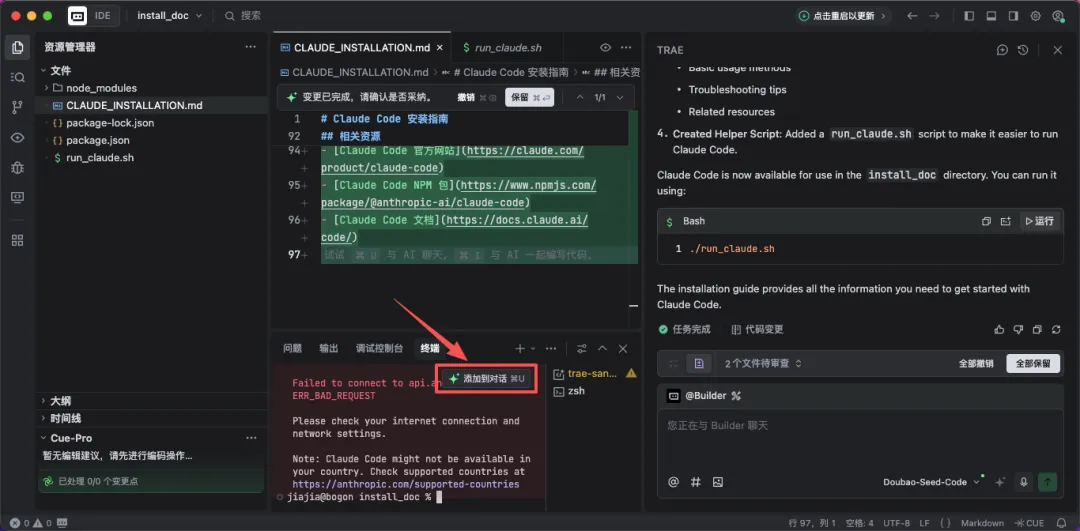Click 撤销 to revert the change
The width and height of the screenshot is (1080, 531).
[x=477, y=98]
